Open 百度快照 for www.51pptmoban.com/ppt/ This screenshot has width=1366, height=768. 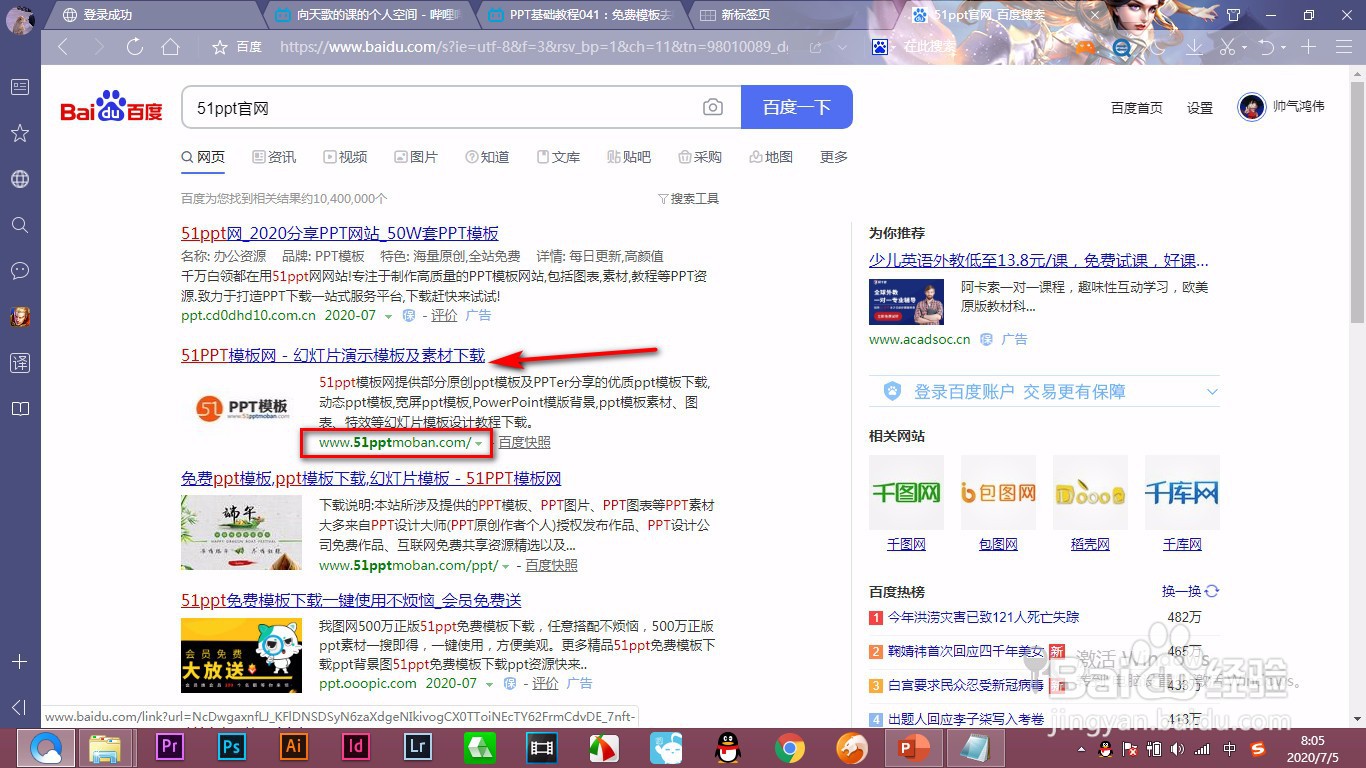point(552,565)
